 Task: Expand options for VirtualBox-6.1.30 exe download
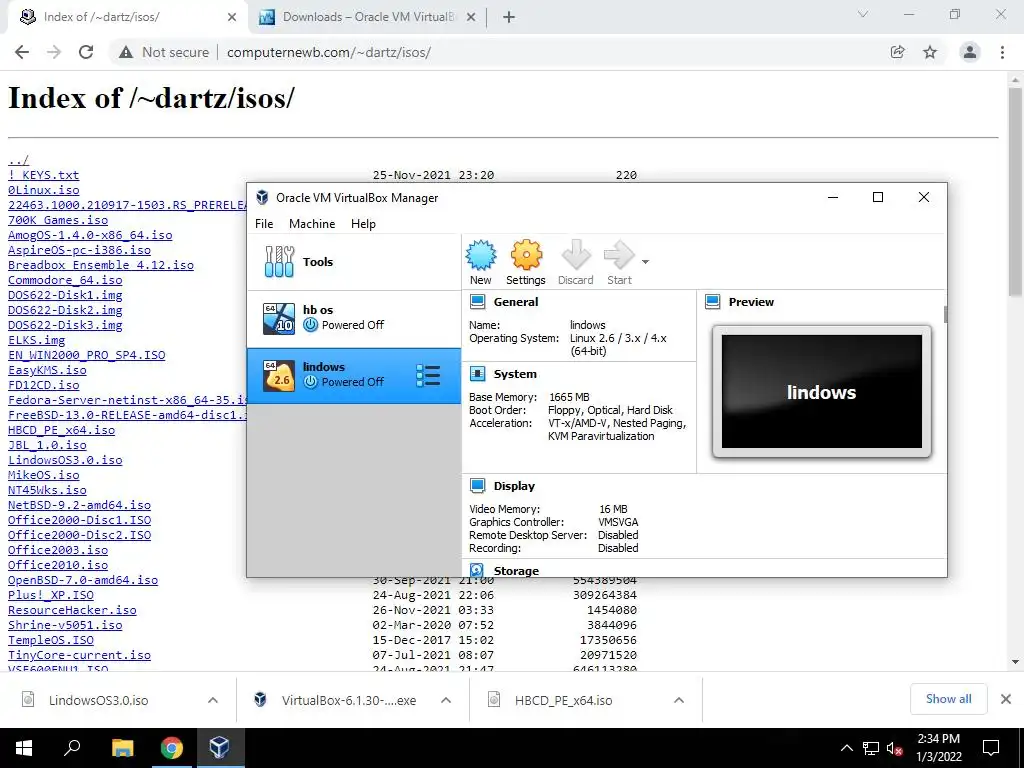click(x=446, y=700)
